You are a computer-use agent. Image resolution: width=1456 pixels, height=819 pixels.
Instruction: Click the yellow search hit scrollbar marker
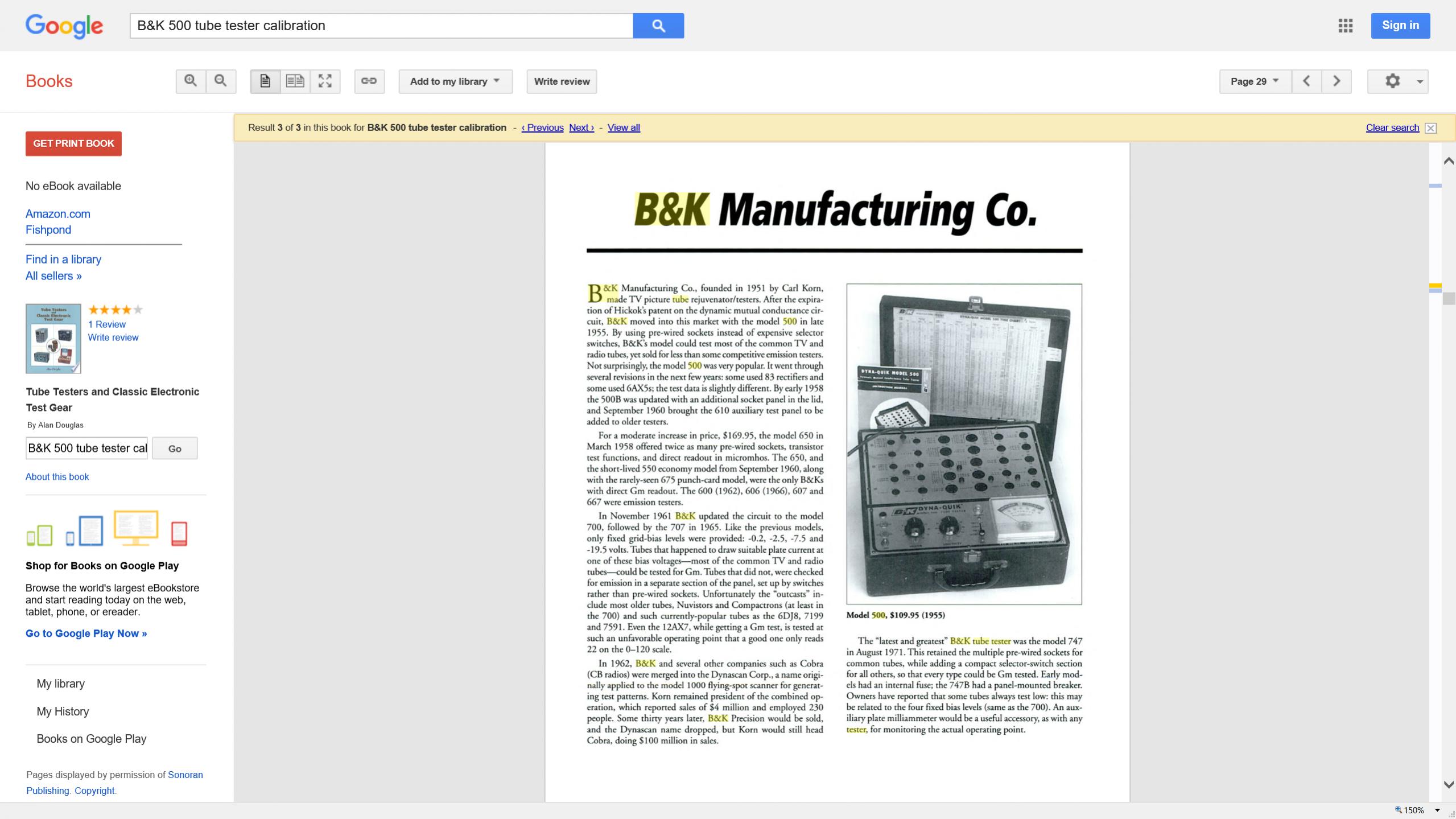(1436, 286)
